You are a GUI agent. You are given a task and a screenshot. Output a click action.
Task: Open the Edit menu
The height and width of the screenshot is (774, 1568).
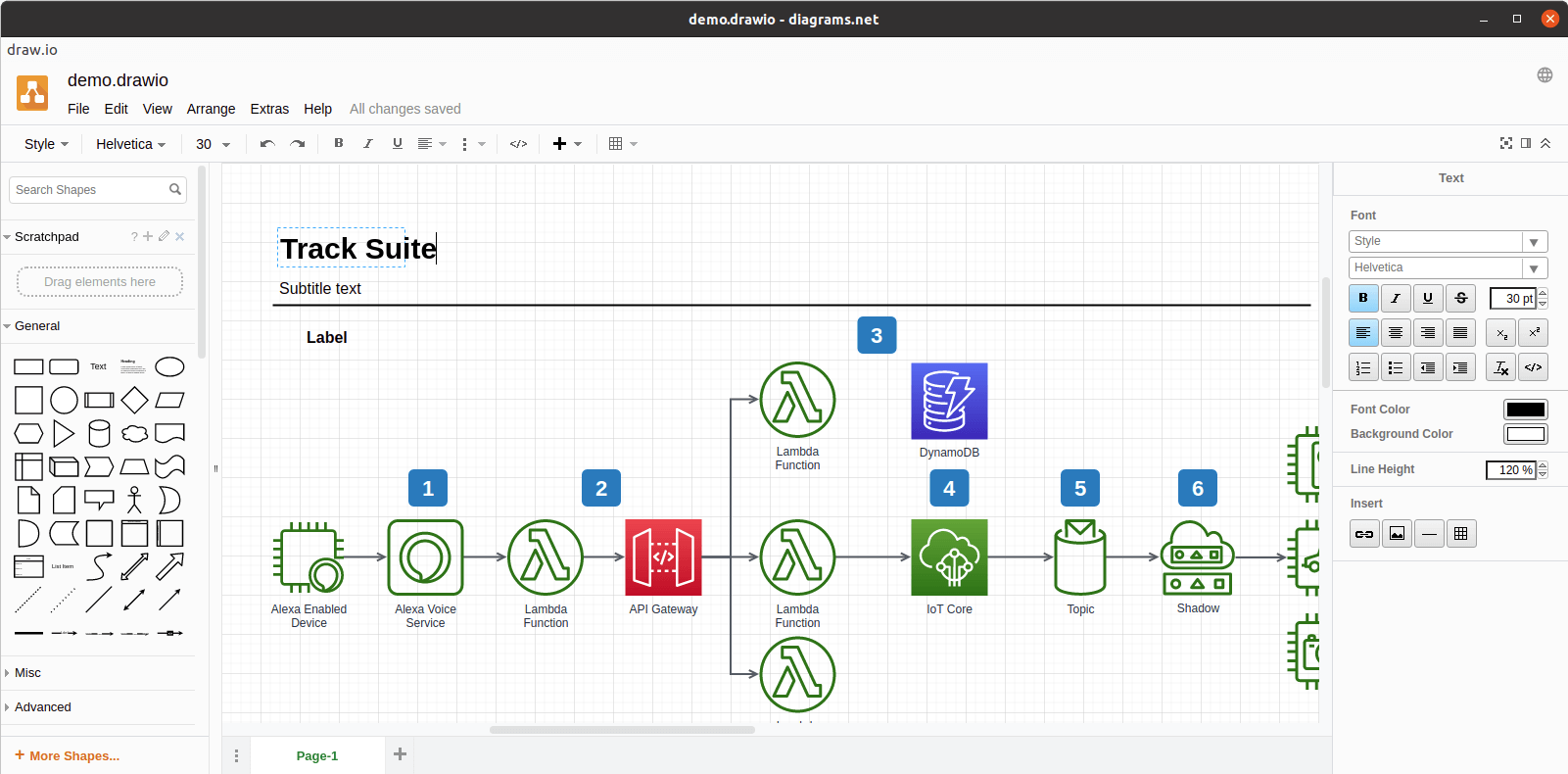click(116, 109)
